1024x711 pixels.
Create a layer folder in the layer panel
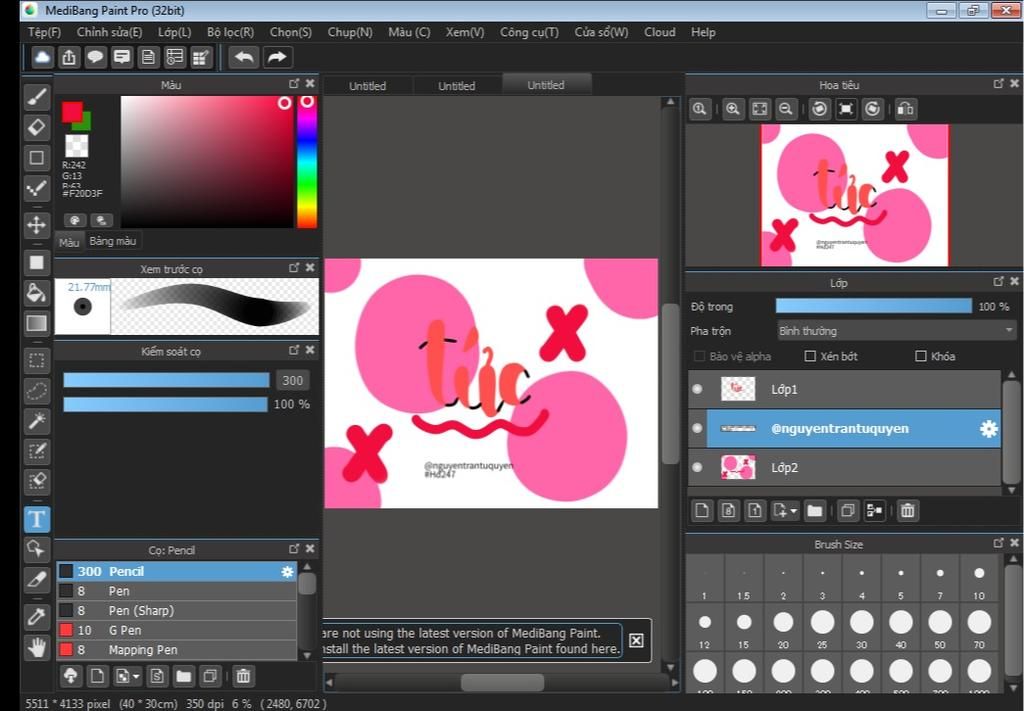(814, 511)
